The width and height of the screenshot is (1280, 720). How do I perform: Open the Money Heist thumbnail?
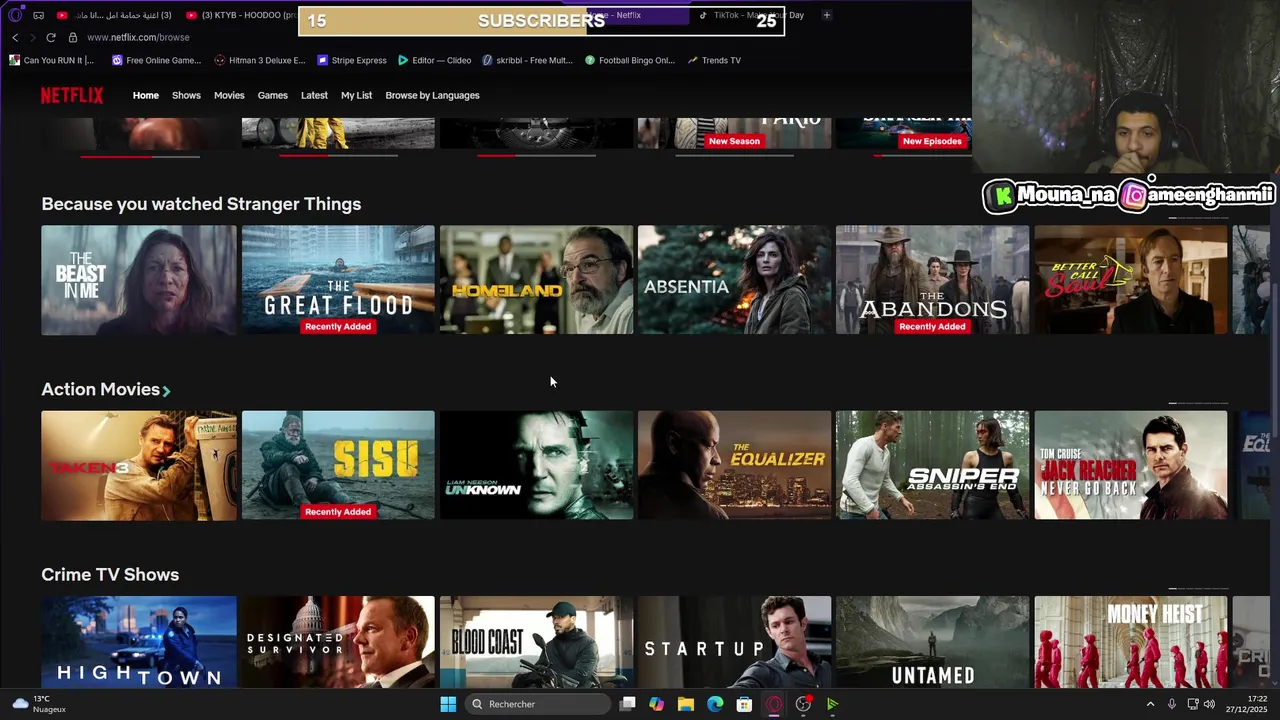coord(1130,642)
